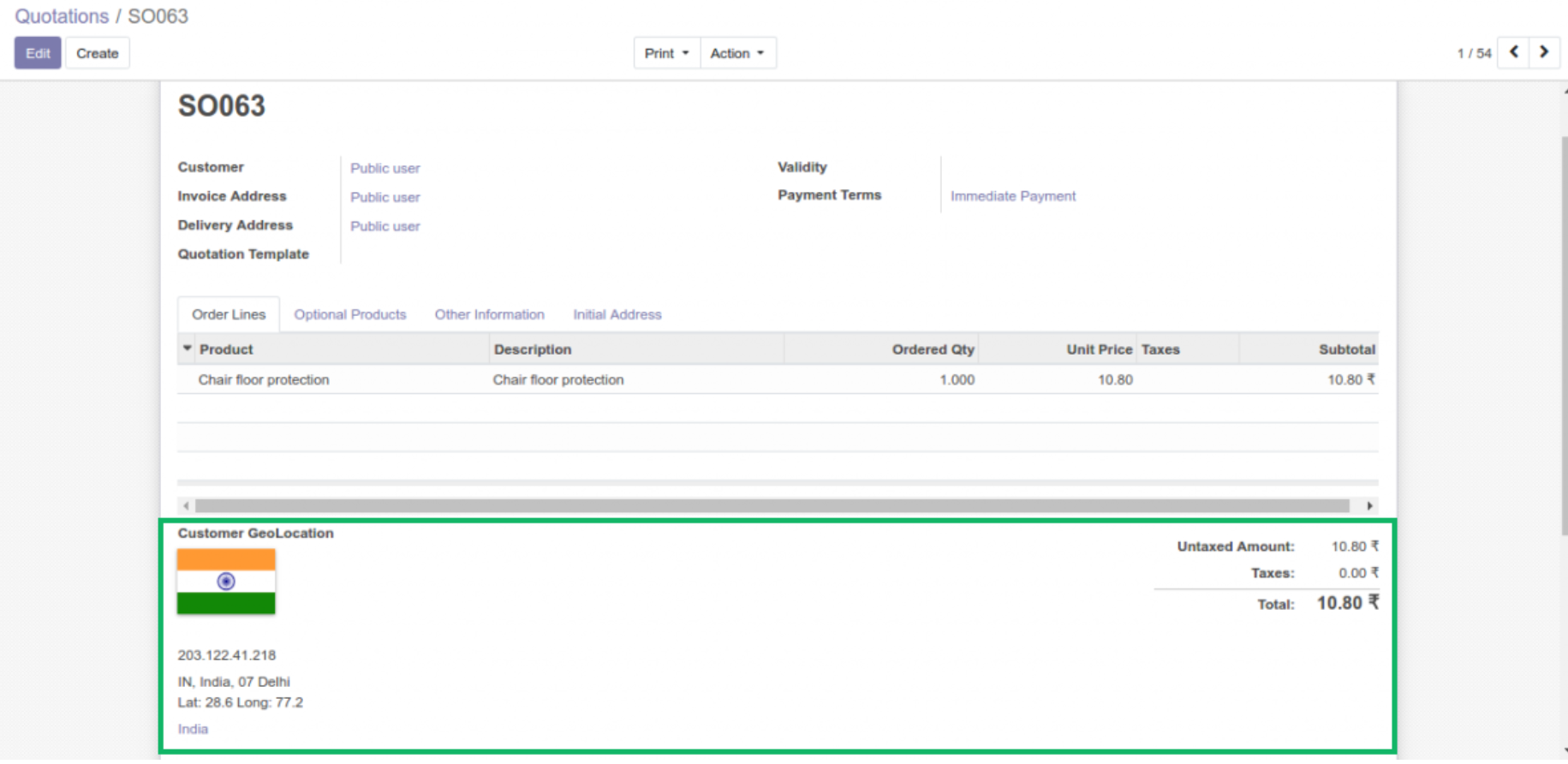
Task: Open the Print dropdown menu
Action: [x=666, y=53]
